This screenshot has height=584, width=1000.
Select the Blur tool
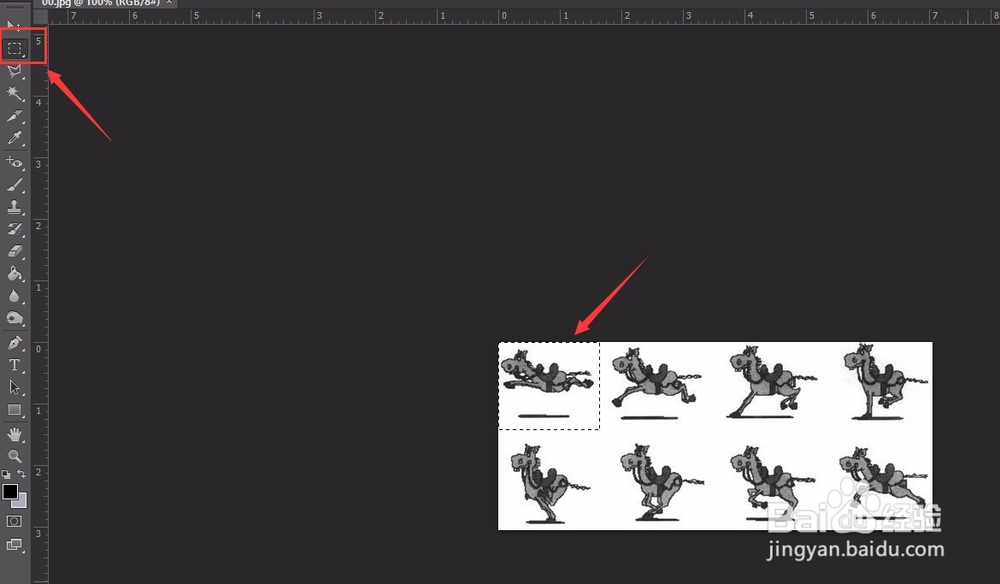[14, 296]
